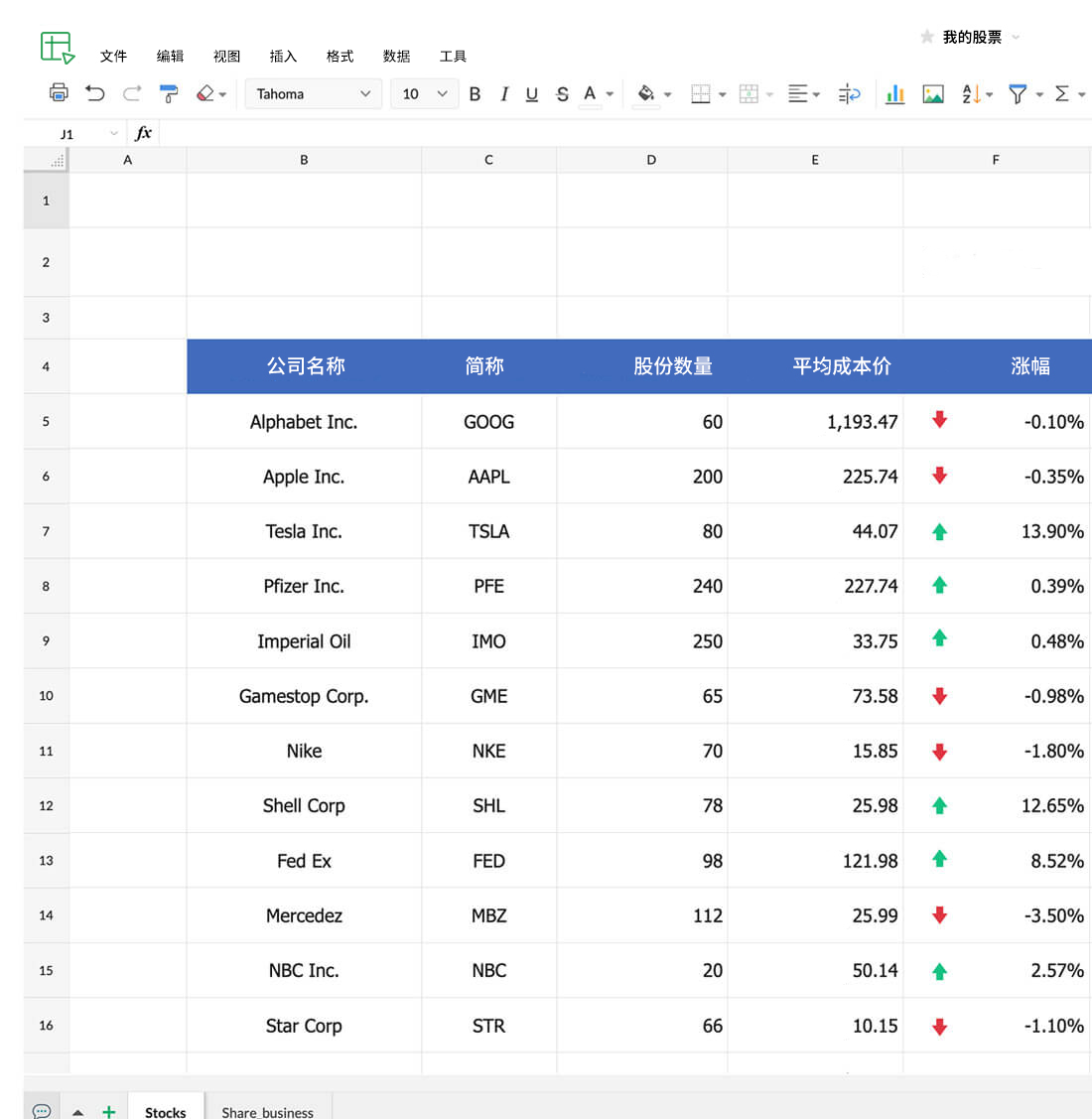This screenshot has height=1119, width=1092.
Task: Switch to the Share_business sheet tab
Action: [x=267, y=1111]
